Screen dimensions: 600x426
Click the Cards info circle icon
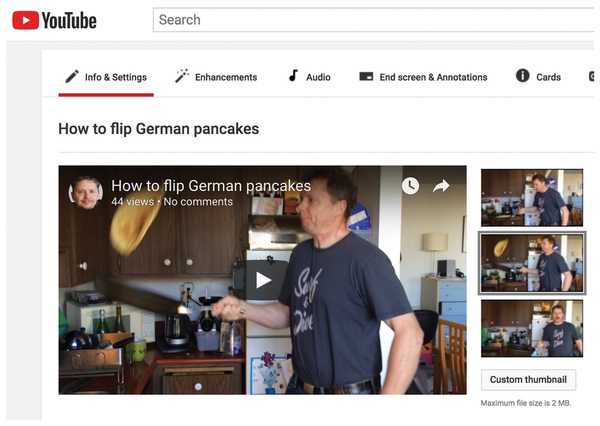523,75
